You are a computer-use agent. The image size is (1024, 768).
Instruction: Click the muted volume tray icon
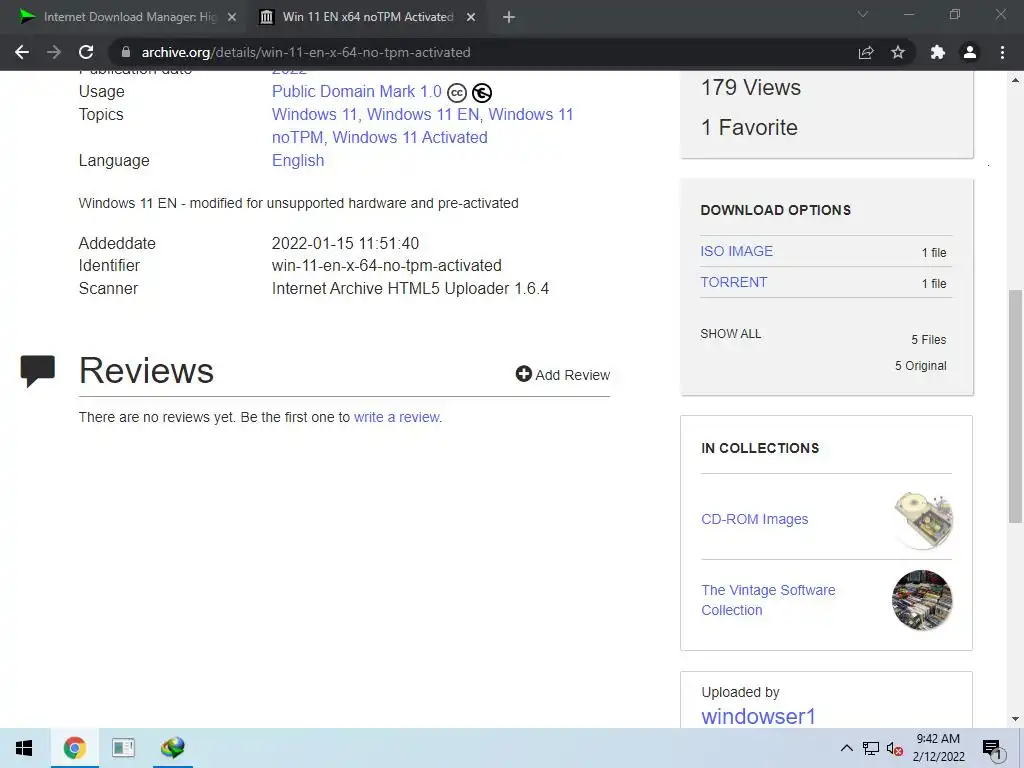coord(895,748)
